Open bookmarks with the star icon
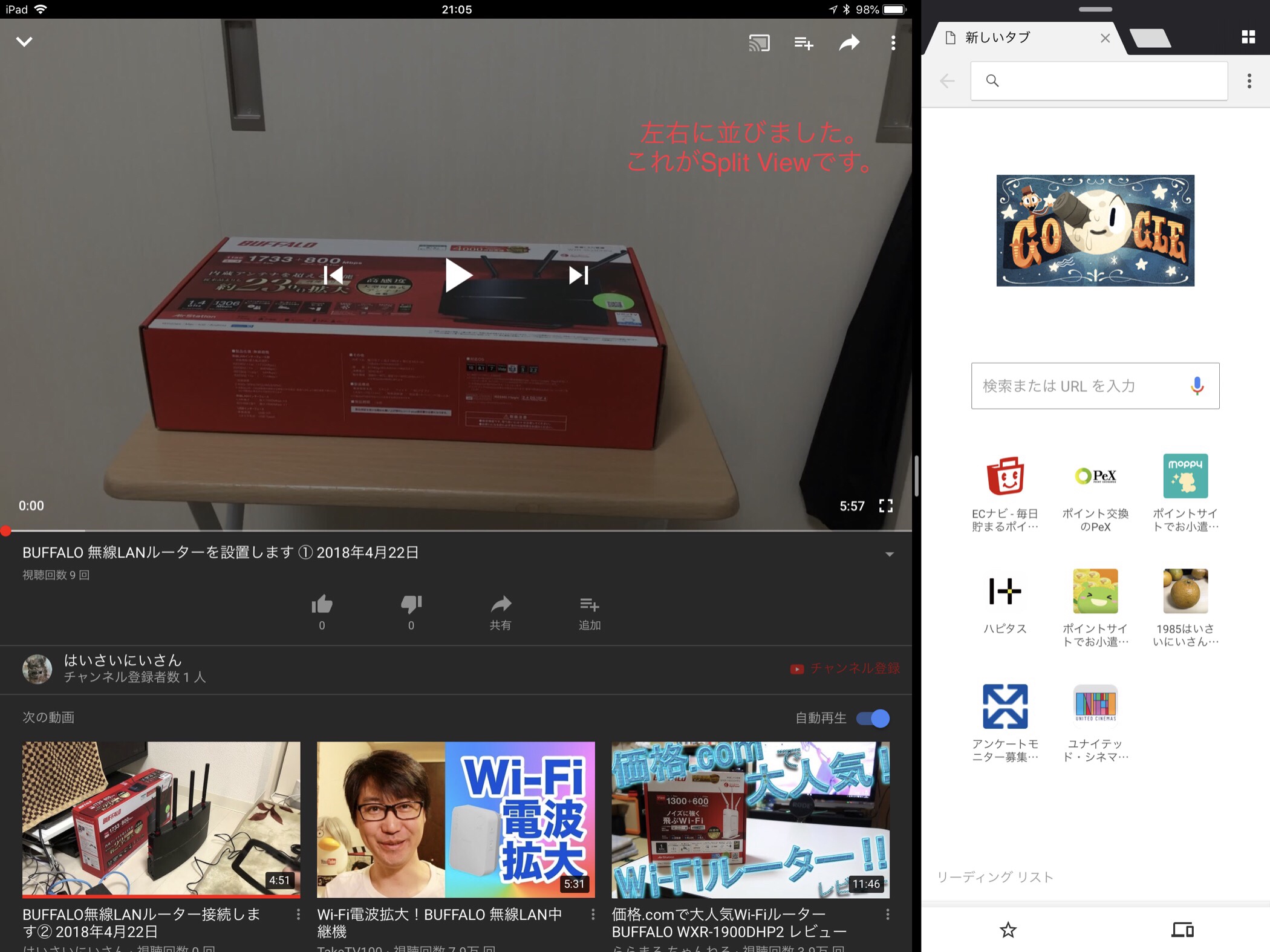The image size is (1270, 952). click(1008, 930)
